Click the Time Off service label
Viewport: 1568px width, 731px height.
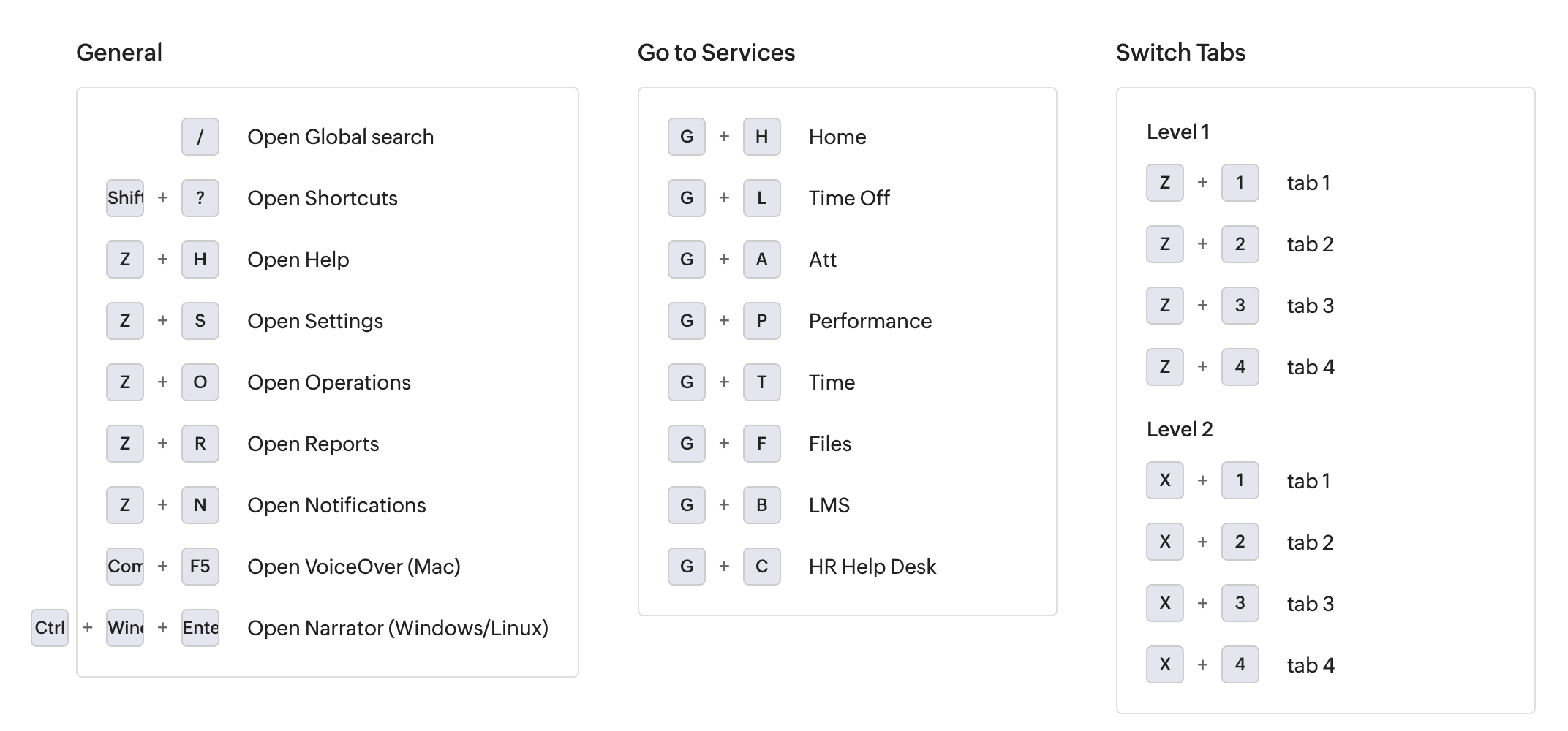point(849,198)
